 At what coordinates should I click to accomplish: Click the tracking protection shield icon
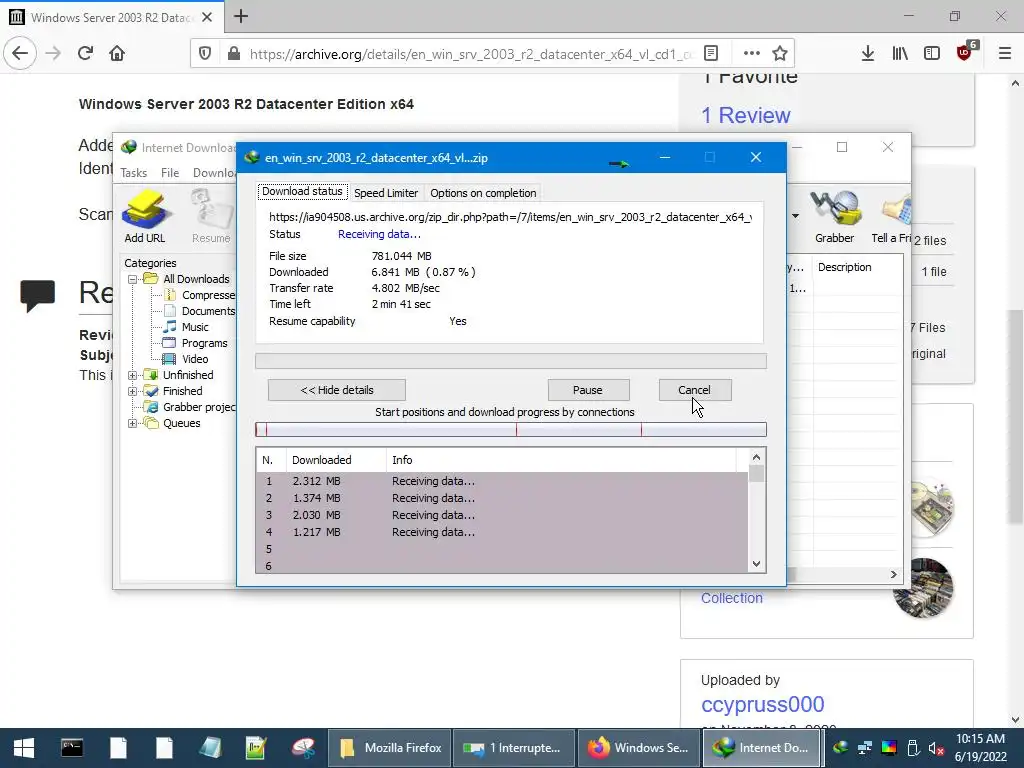(205, 54)
